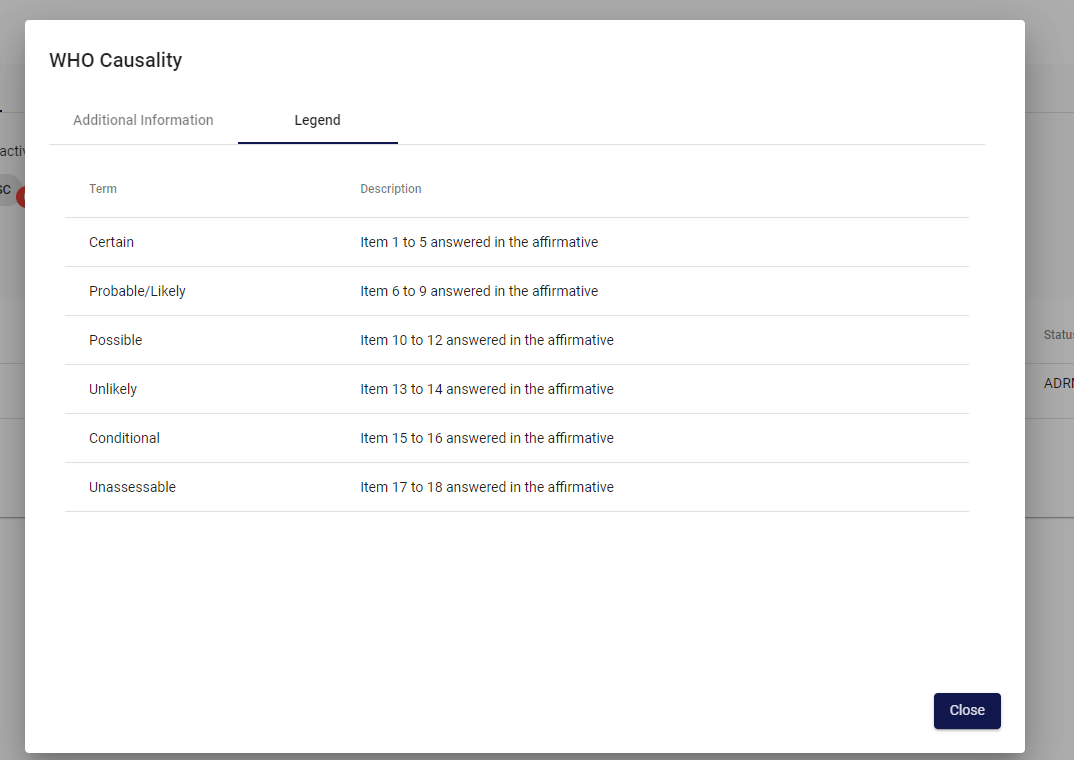The width and height of the screenshot is (1074, 760).
Task: Select the Certain term row
Action: pos(111,242)
